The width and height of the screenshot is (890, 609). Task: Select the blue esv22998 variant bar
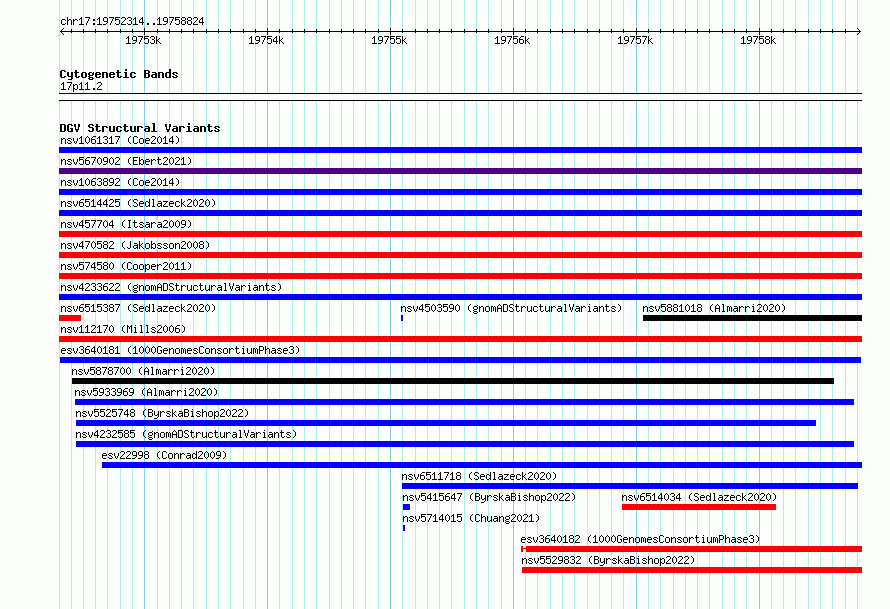pos(482,465)
